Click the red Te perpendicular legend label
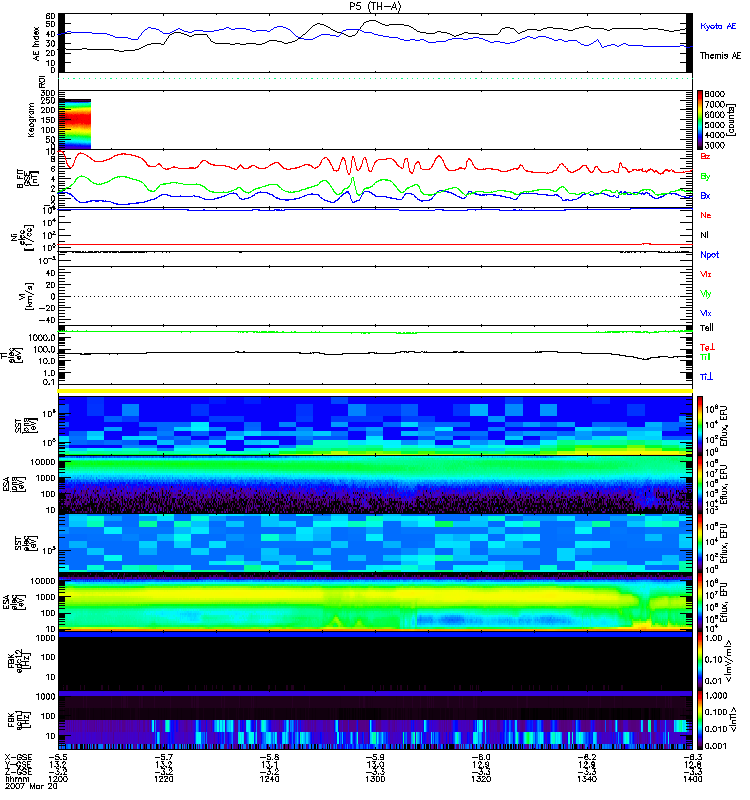 [707, 347]
